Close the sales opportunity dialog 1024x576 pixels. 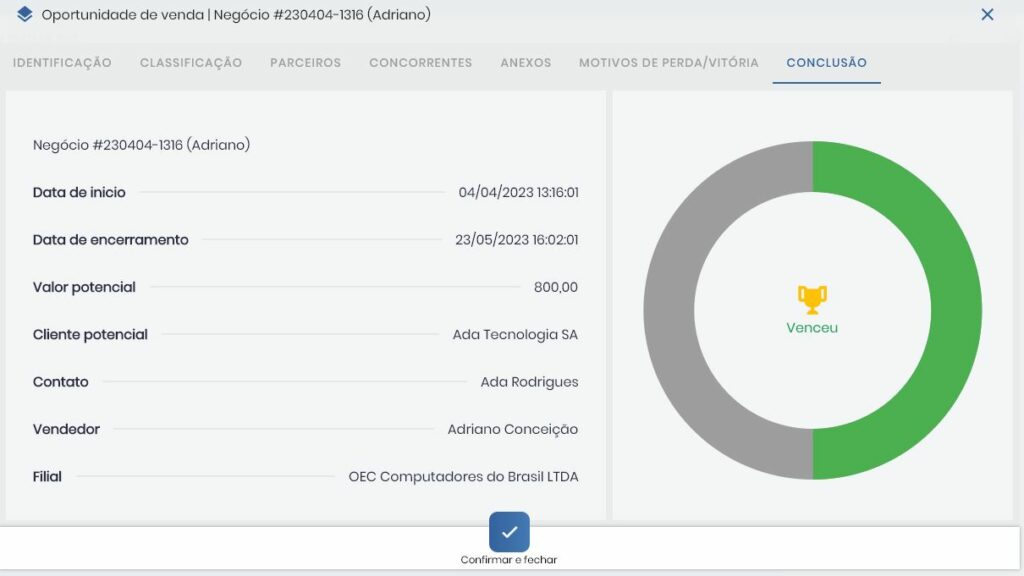point(987,15)
